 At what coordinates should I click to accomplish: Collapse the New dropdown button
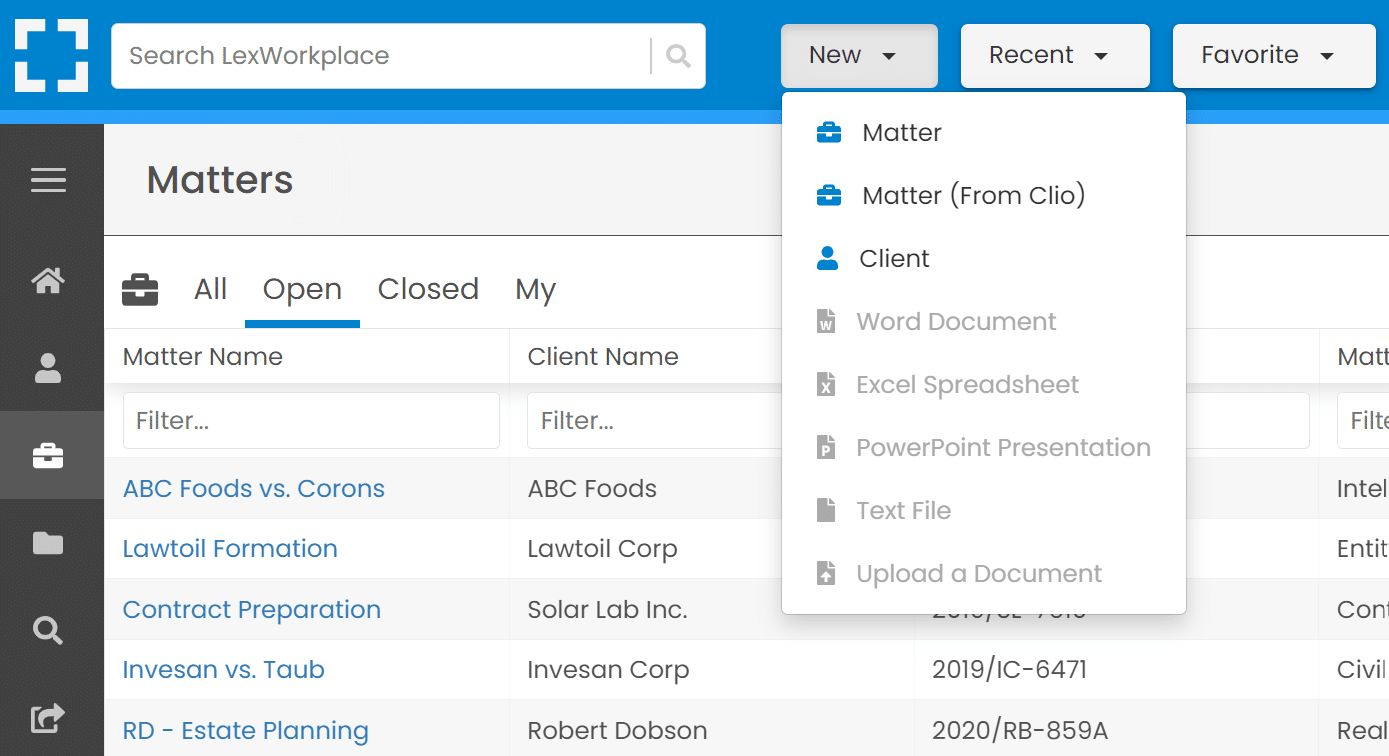[859, 56]
